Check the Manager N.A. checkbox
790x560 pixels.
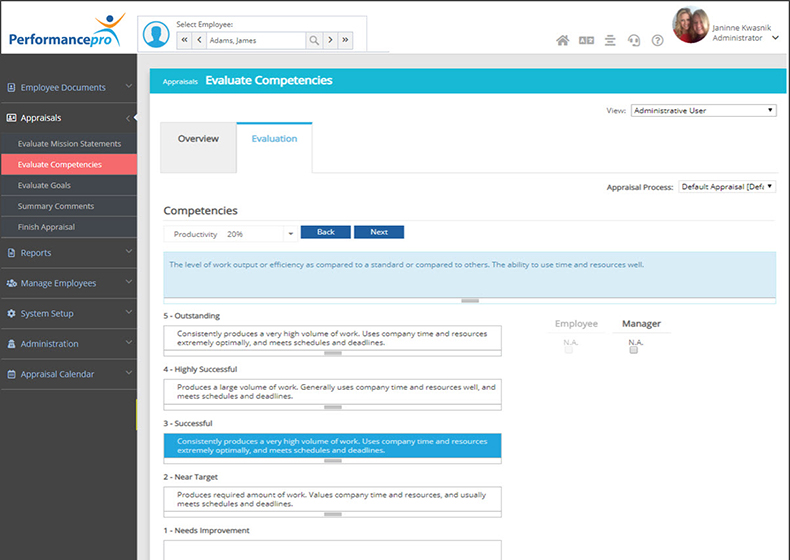coord(633,350)
